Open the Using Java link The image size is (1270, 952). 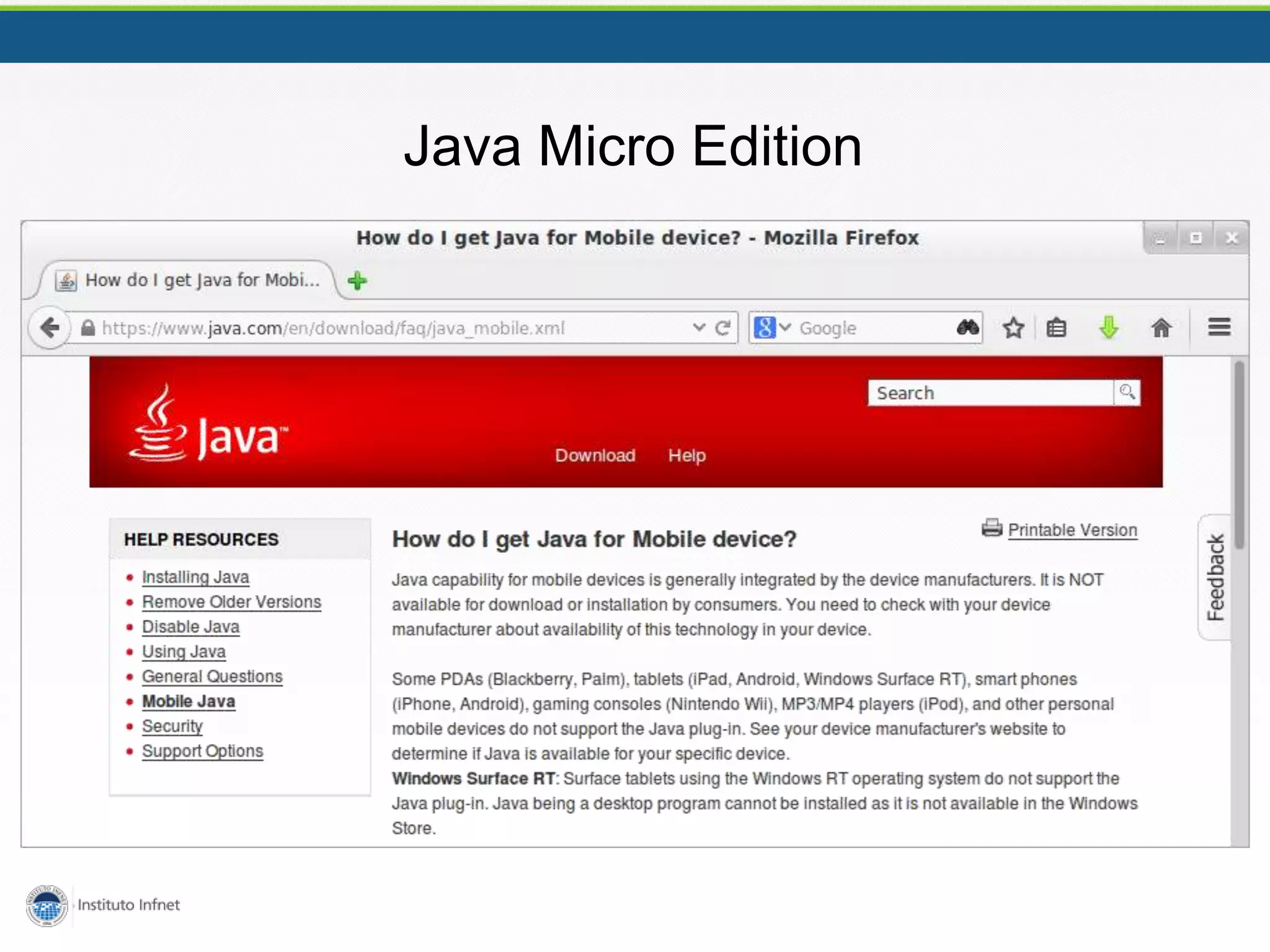pyautogui.click(x=184, y=651)
